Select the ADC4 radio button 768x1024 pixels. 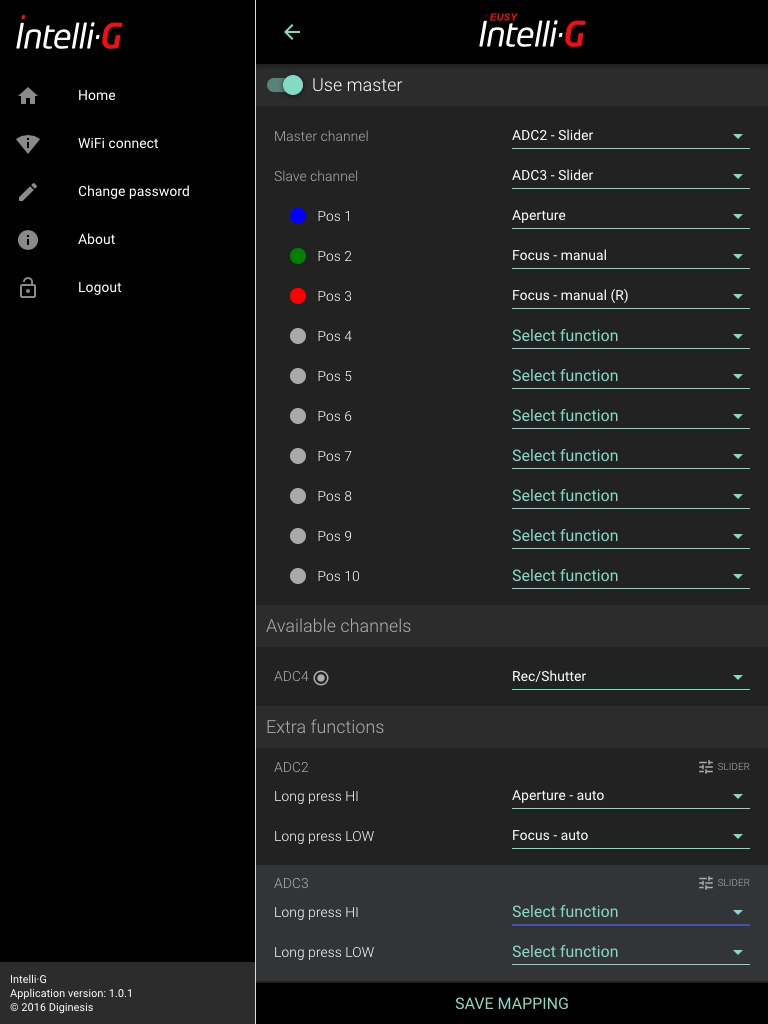(321, 677)
